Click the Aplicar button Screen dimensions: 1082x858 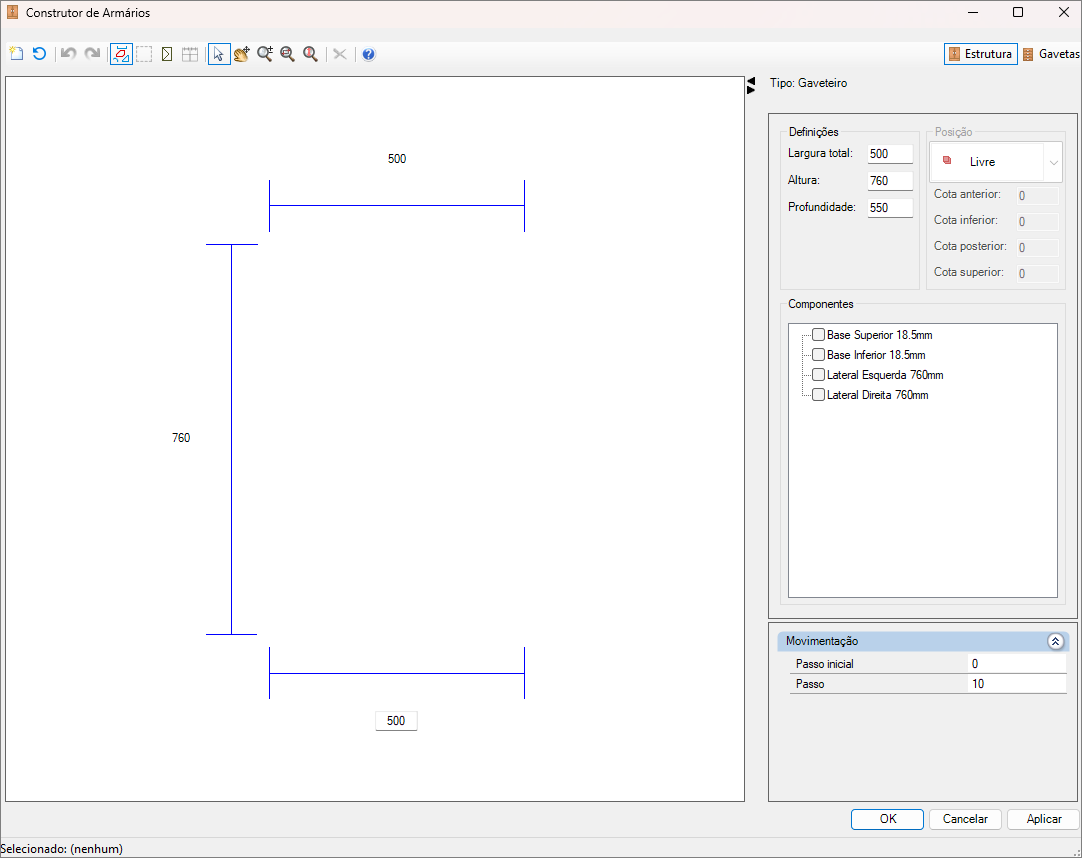[1043, 819]
